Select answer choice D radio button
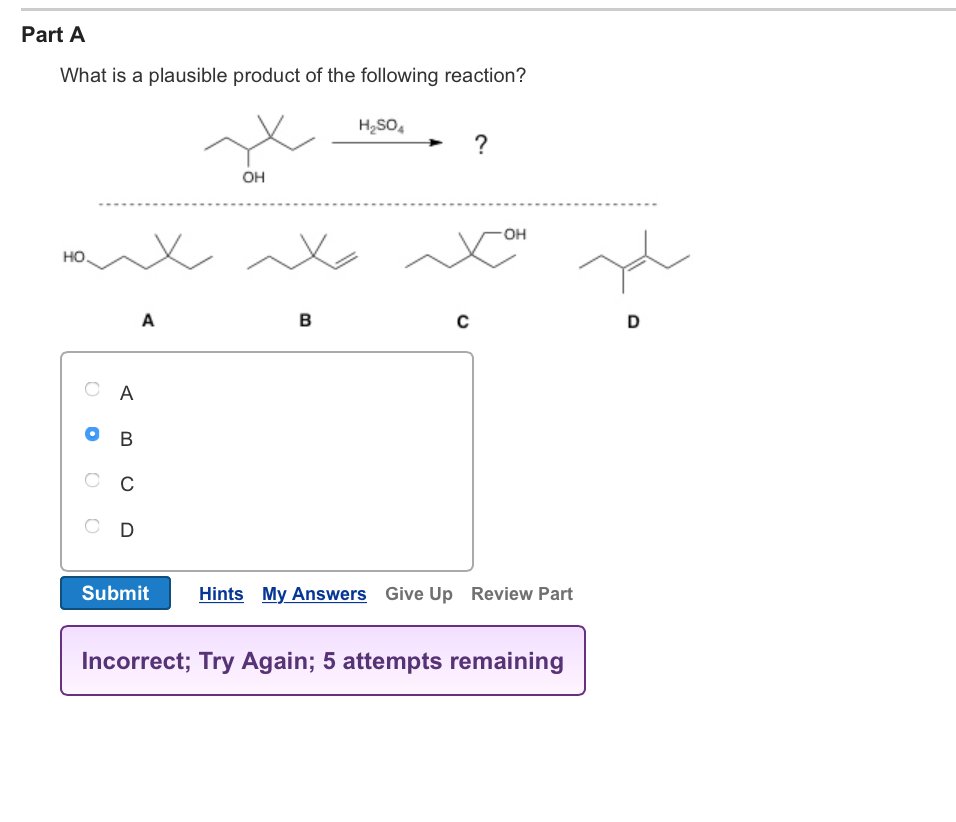Viewport: 956px width, 822px height. [92, 525]
